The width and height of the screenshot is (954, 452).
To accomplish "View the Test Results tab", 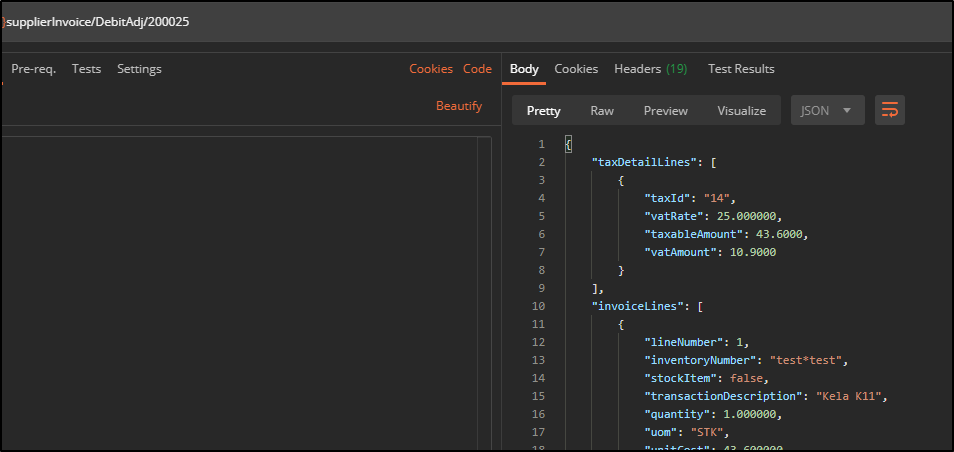I will tap(741, 69).
